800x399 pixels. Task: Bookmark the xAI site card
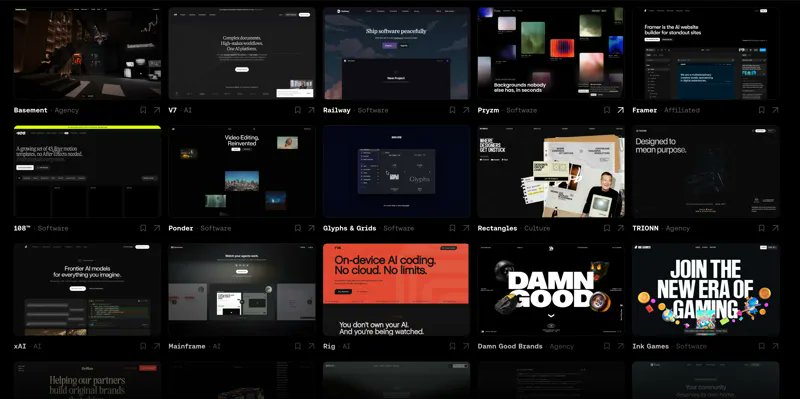[x=143, y=346]
